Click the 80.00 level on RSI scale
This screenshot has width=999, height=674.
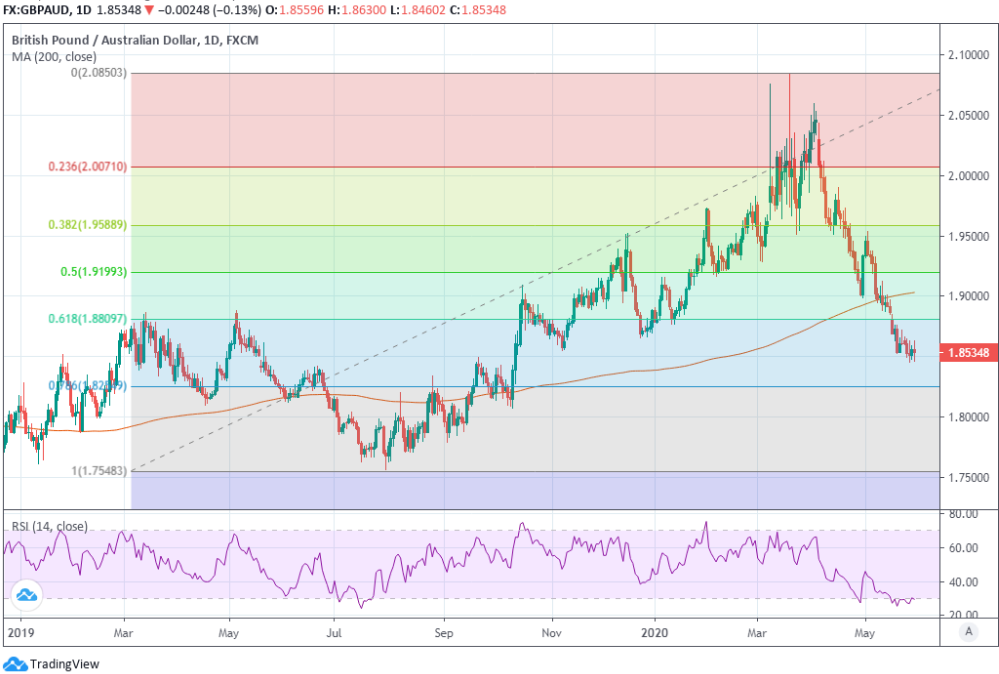pyautogui.click(x=963, y=514)
